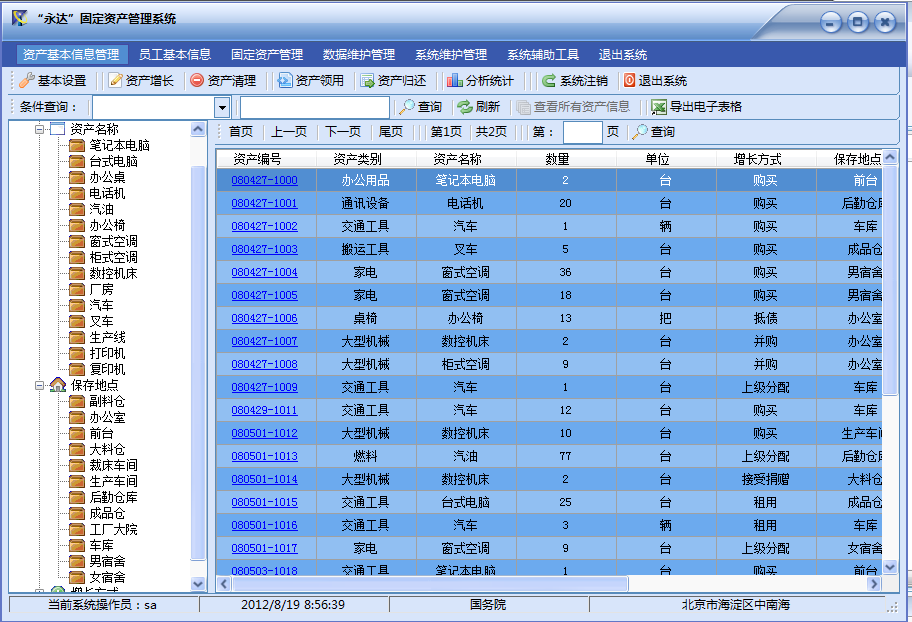Click the app logo icon in title bar
The width and height of the screenshot is (912, 622).
pyautogui.click(x=20, y=18)
